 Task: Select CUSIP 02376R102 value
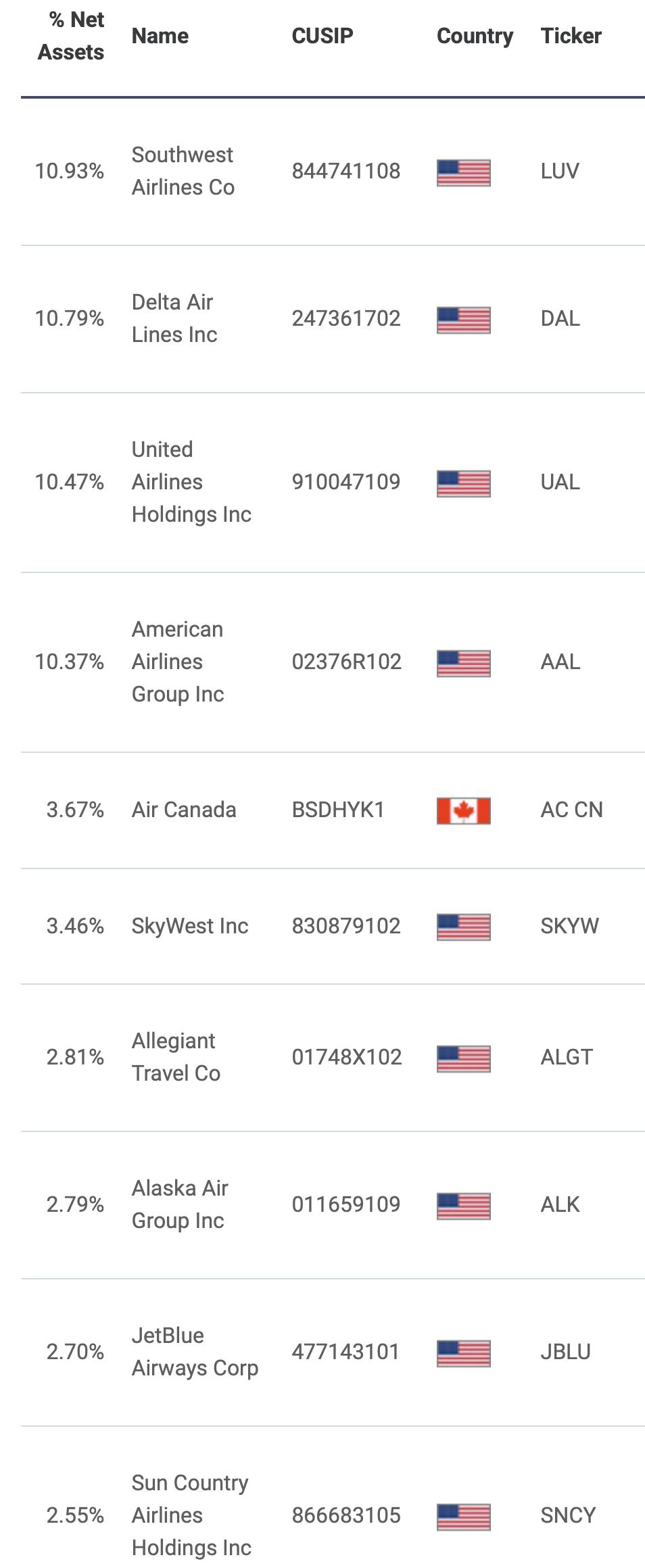click(347, 662)
